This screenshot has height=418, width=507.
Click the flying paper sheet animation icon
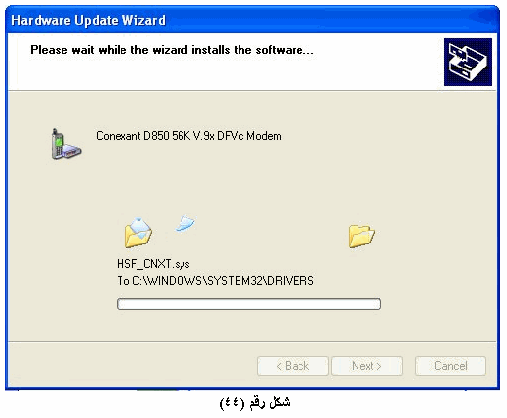coord(185,223)
